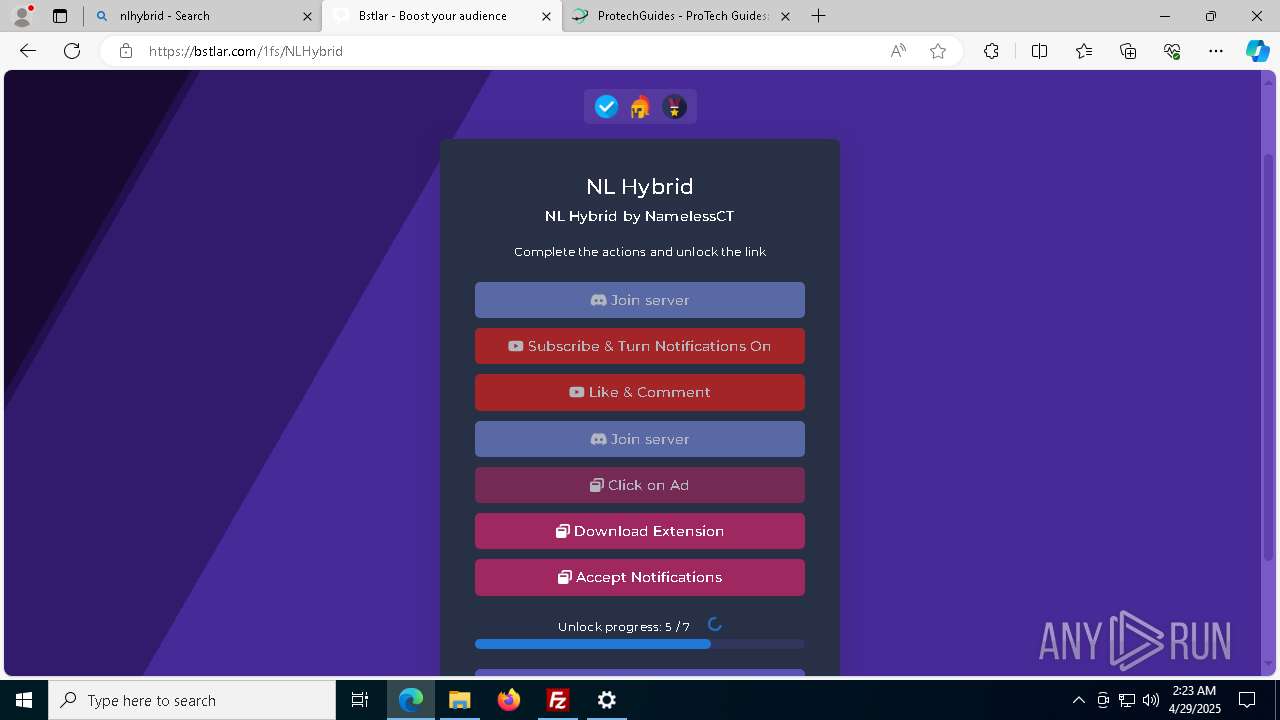Image resolution: width=1280 pixels, height=720 pixels.
Task: Open the Favorites list
Action: [1084, 51]
